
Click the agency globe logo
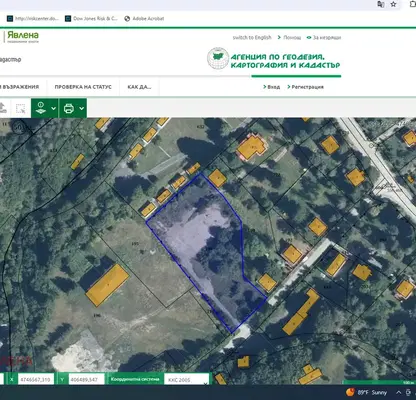[x=218, y=58]
